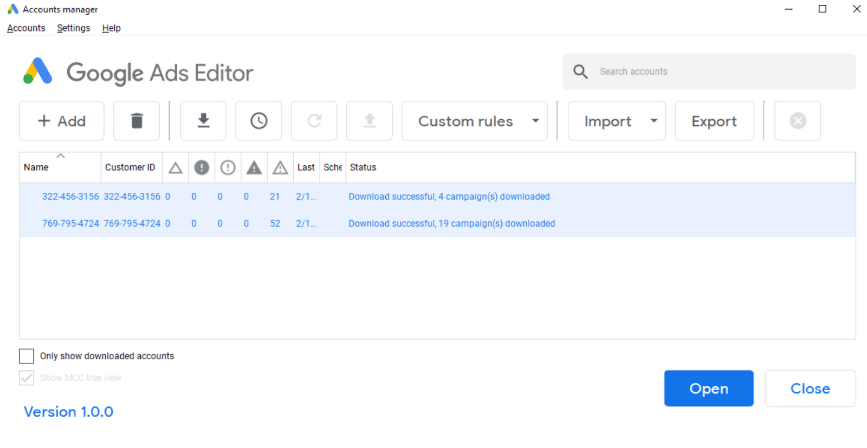Click the refresh arrow toolbar icon

point(314,121)
